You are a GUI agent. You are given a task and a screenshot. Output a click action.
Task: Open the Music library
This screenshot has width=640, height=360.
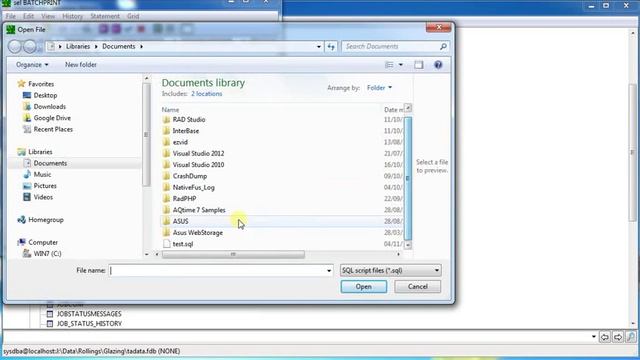pyautogui.click(x=42, y=175)
